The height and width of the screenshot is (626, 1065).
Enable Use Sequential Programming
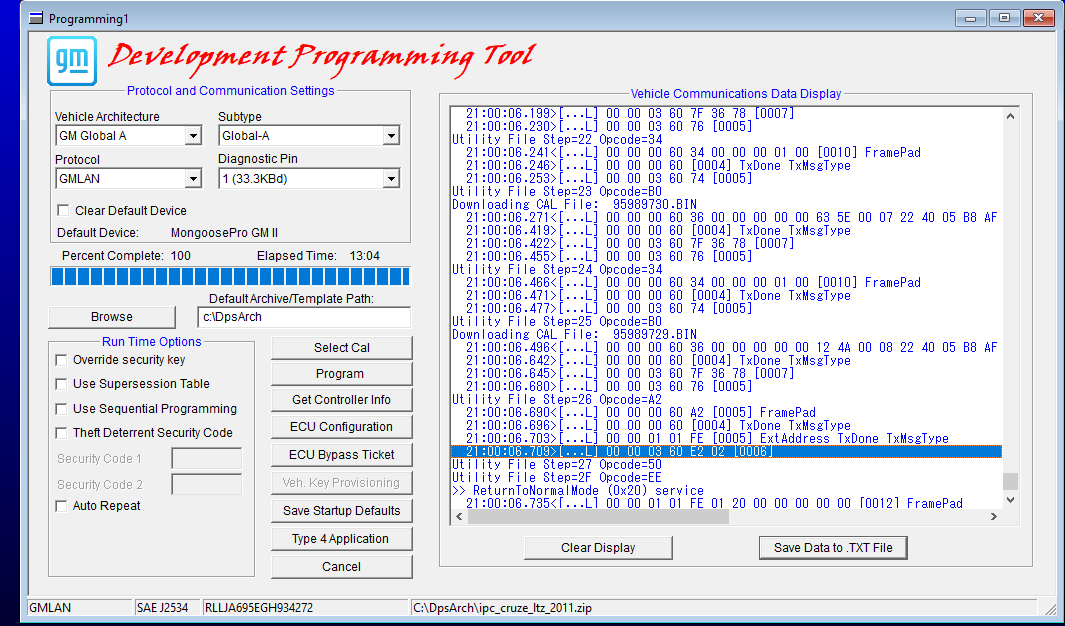tap(61, 409)
